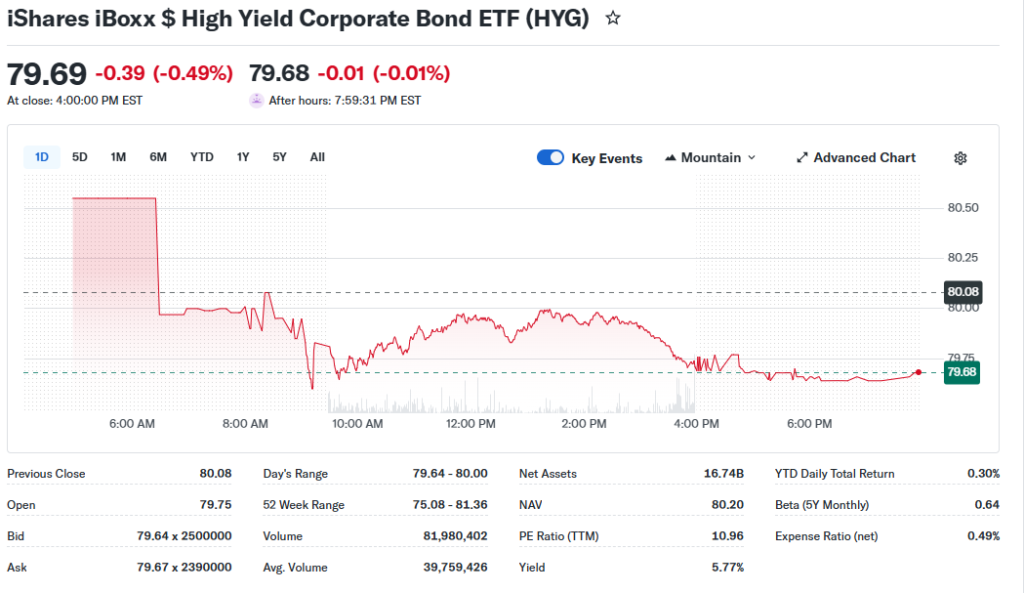The image size is (1024, 593).
Task: Click the 80.08 previous close price marker
Action: tap(962, 292)
